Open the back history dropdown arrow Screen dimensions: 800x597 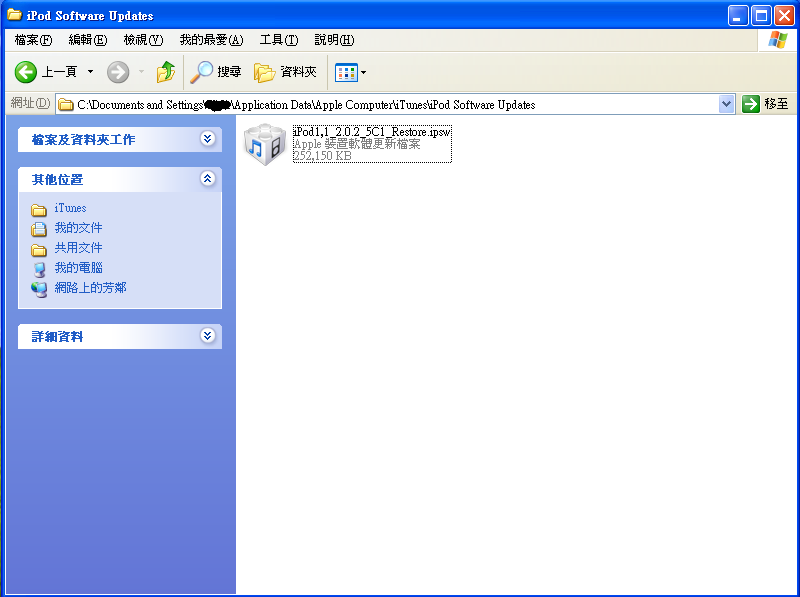(x=90, y=72)
